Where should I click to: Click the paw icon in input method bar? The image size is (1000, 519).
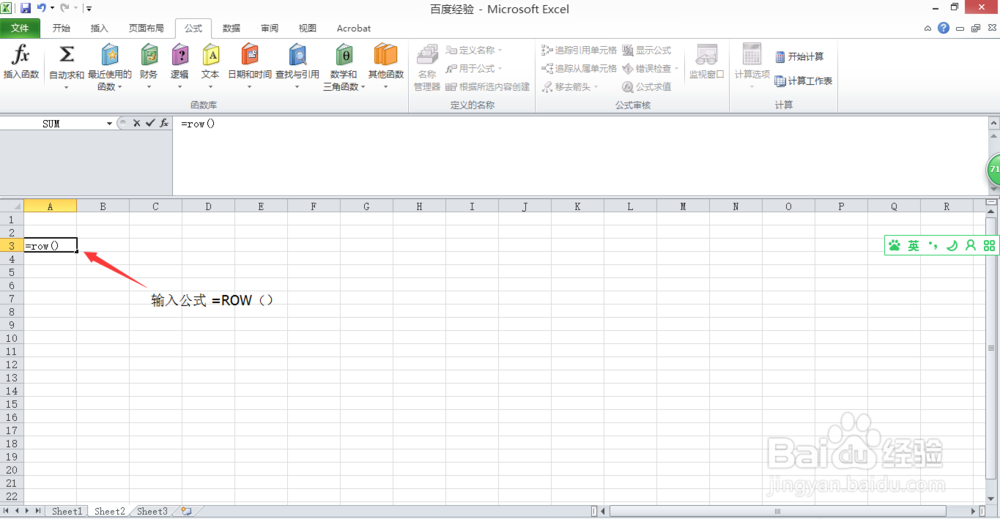[895, 245]
